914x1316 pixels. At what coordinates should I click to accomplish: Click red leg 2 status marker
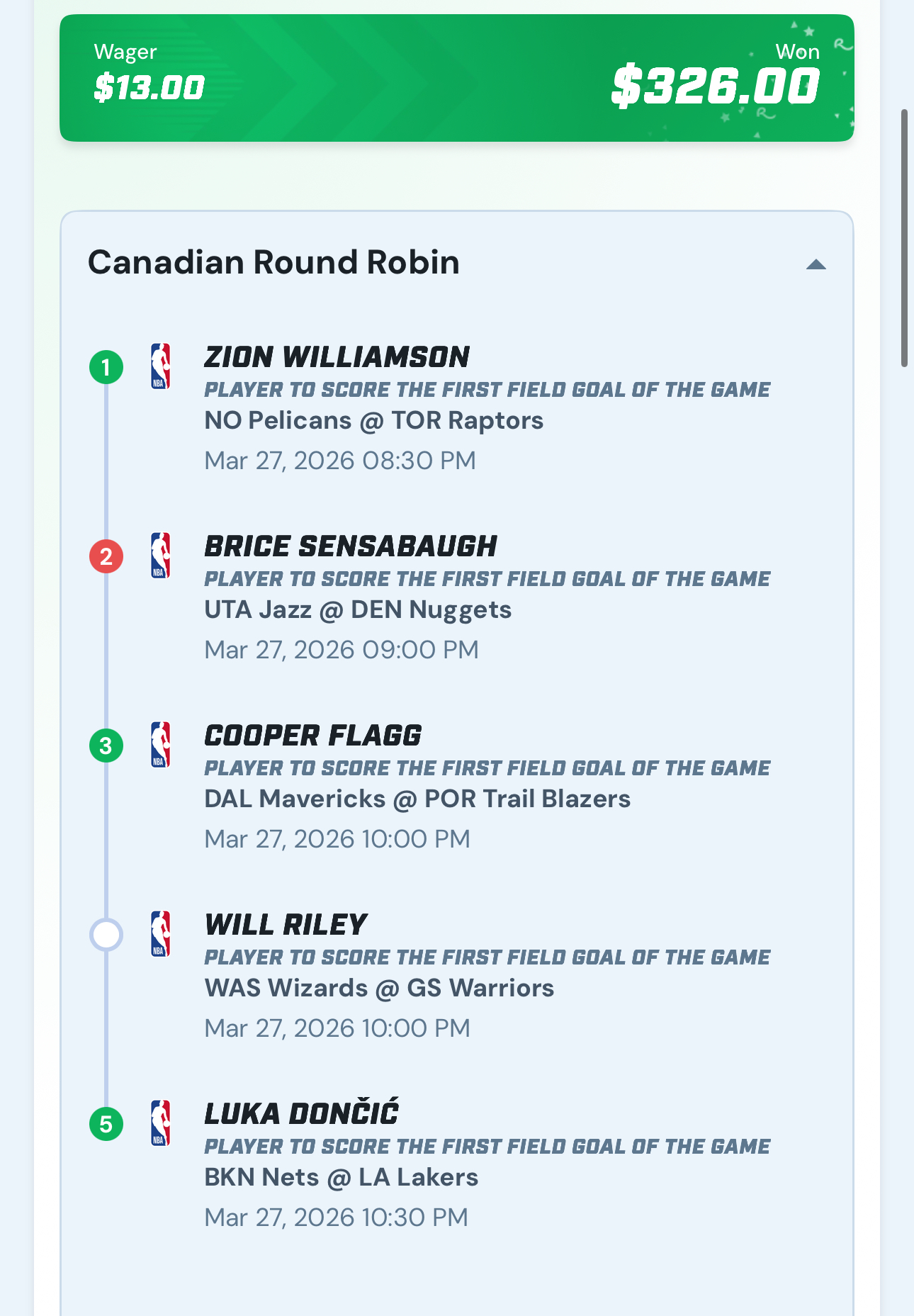click(106, 557)
